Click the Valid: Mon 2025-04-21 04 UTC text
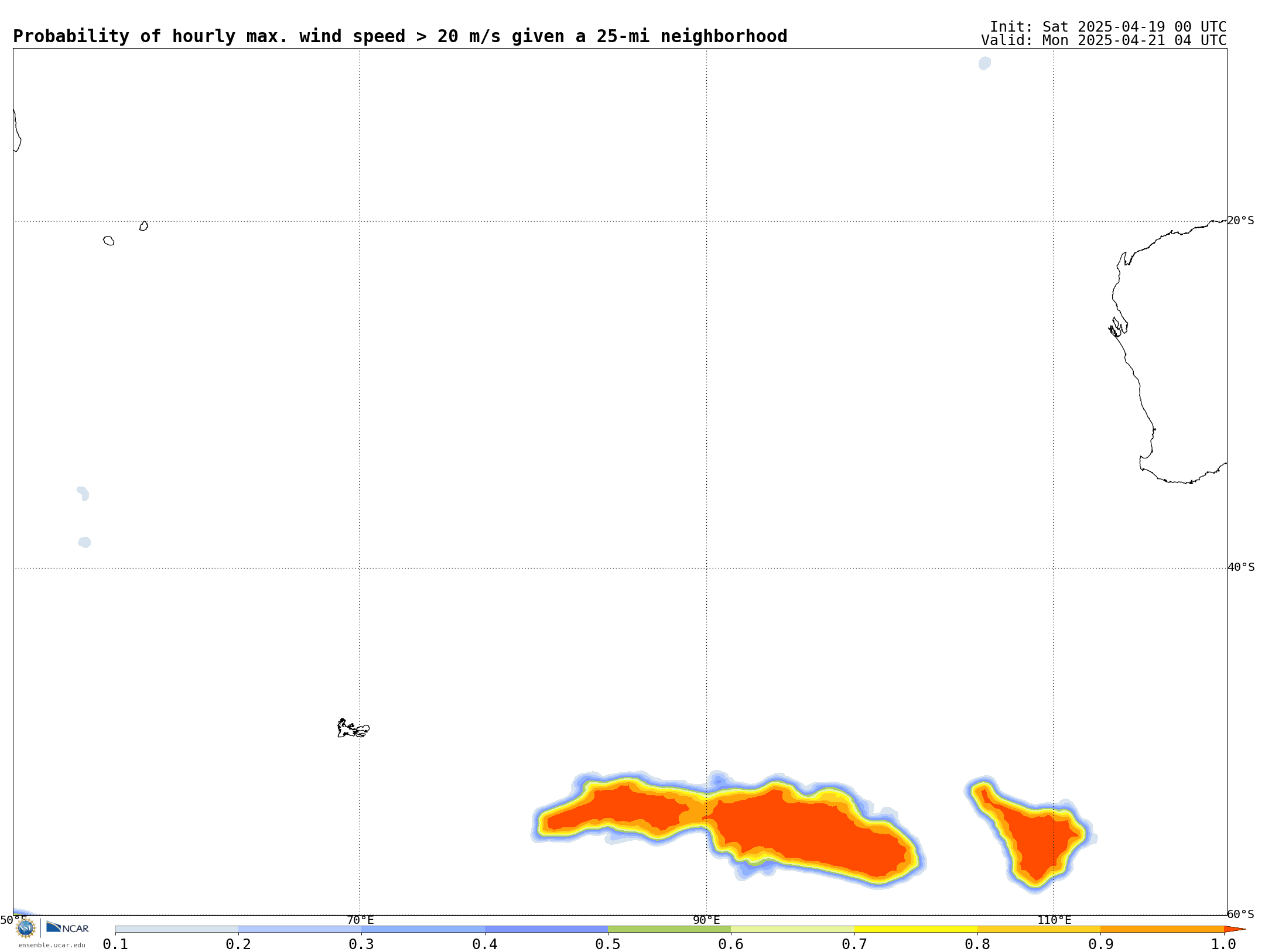The height and width of the screenshot is (952, 1265). (x=1104, y=40)
